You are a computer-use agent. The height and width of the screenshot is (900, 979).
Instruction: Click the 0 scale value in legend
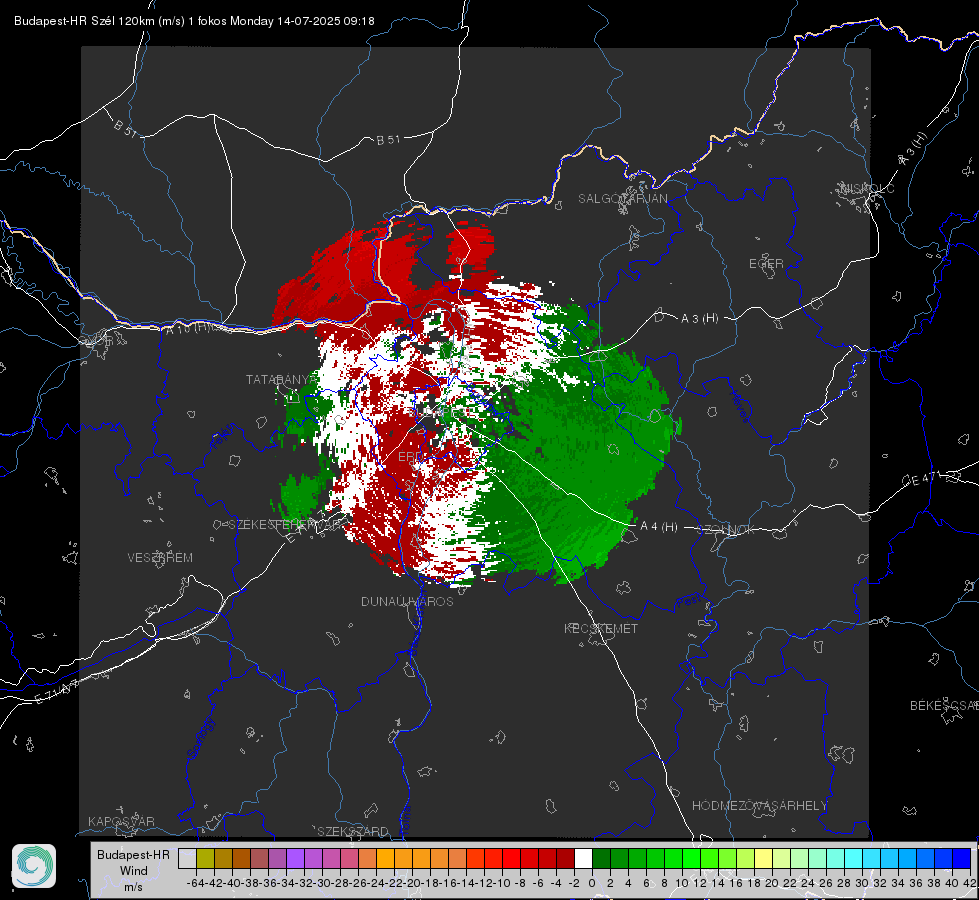(x=592, y=883)
